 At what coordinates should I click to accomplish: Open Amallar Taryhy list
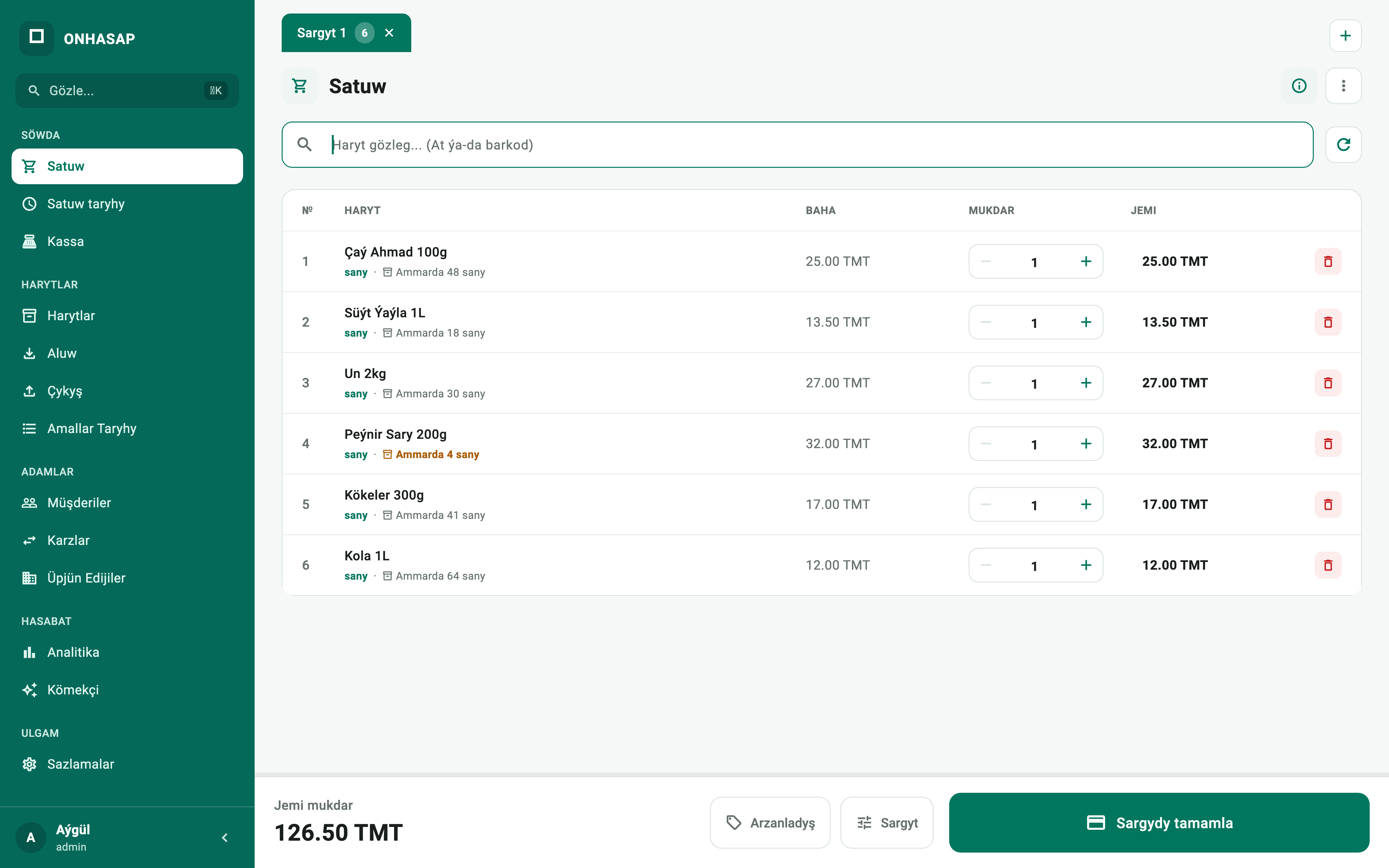127,428
